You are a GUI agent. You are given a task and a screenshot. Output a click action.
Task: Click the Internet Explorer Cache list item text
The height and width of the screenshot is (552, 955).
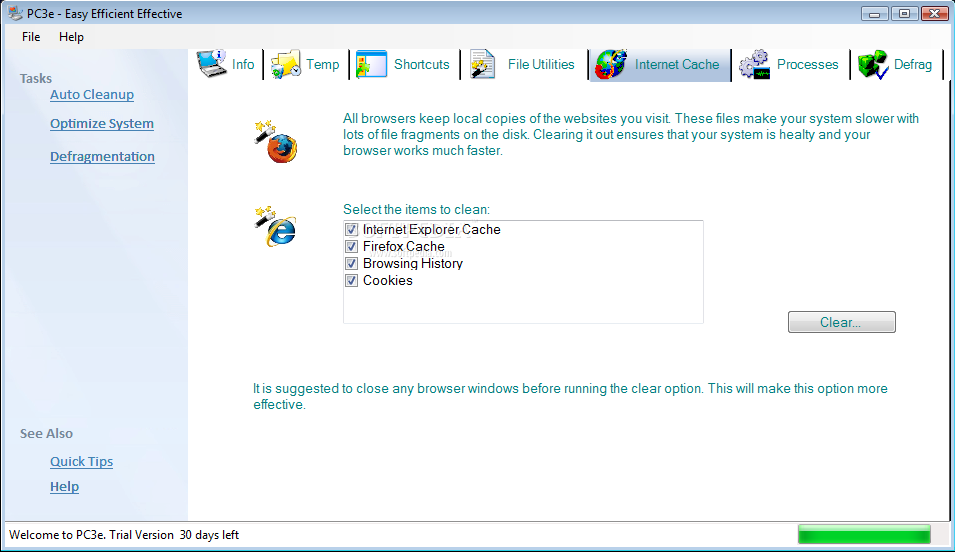tap(432, 230)
